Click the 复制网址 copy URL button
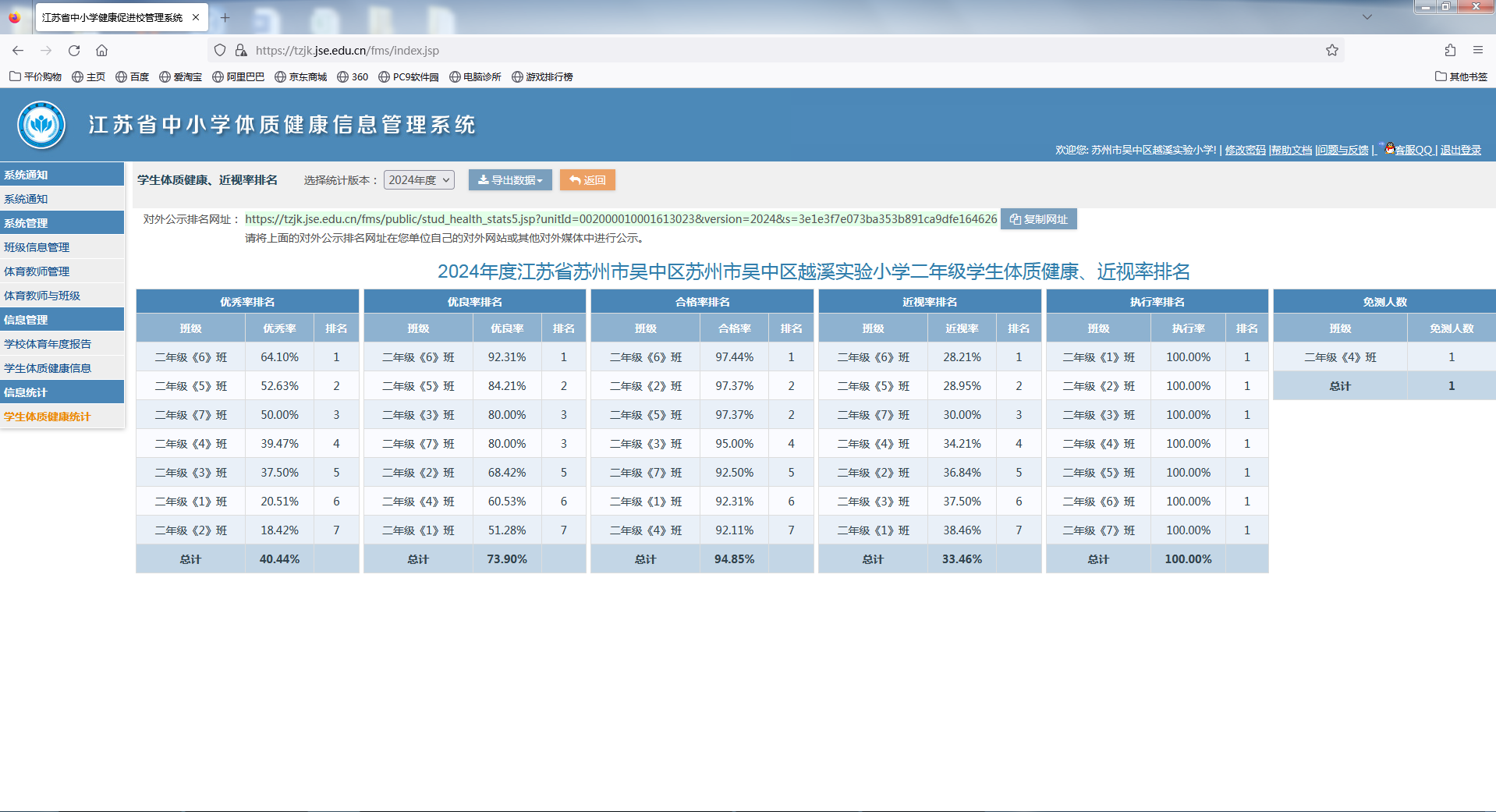The image size is (1496, 812). (x=1039, y=219)
